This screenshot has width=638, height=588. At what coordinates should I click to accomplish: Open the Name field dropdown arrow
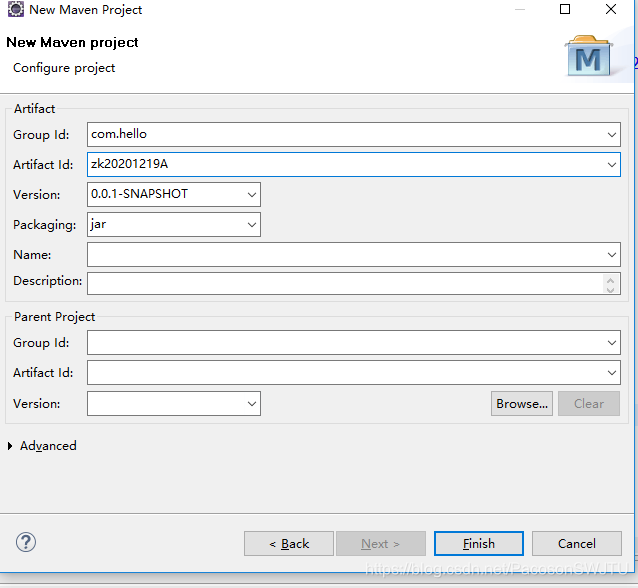coord(612,255)
